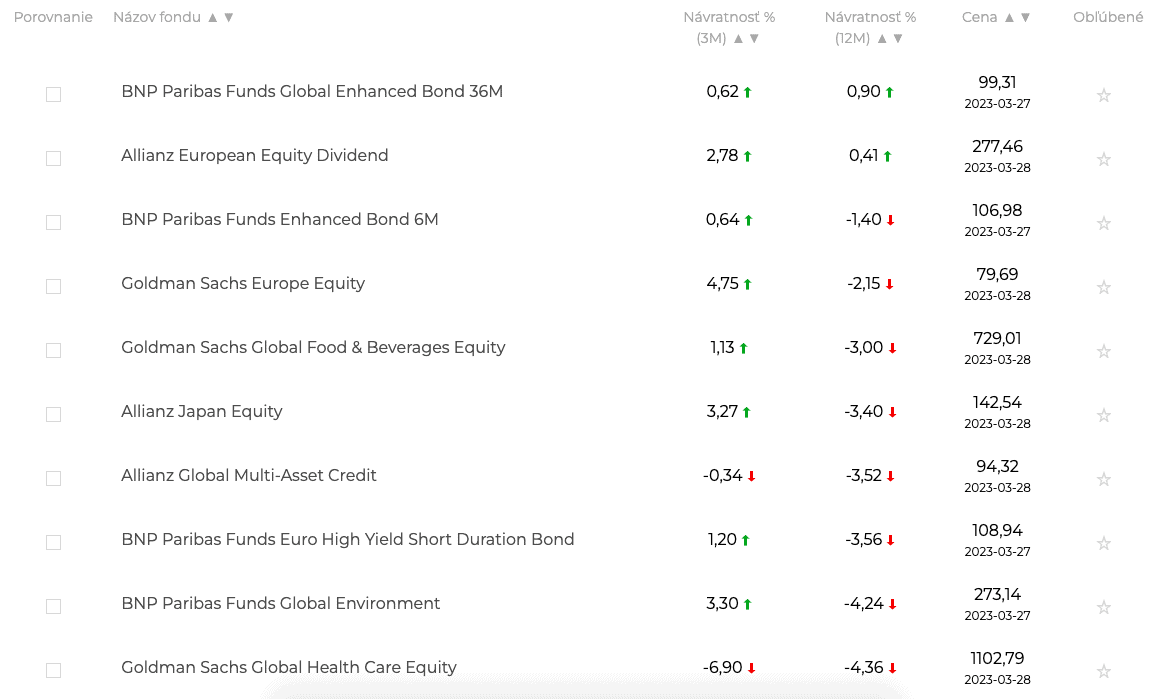Star Goldman Sachs Global Food & Beverages Equity
This screenshot has width=1163, height=699.
coord(1104,352)
